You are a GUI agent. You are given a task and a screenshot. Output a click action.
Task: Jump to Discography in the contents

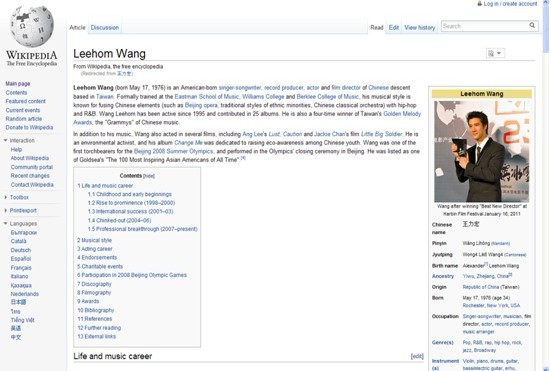pyautogui.click(x=94, y=284)
